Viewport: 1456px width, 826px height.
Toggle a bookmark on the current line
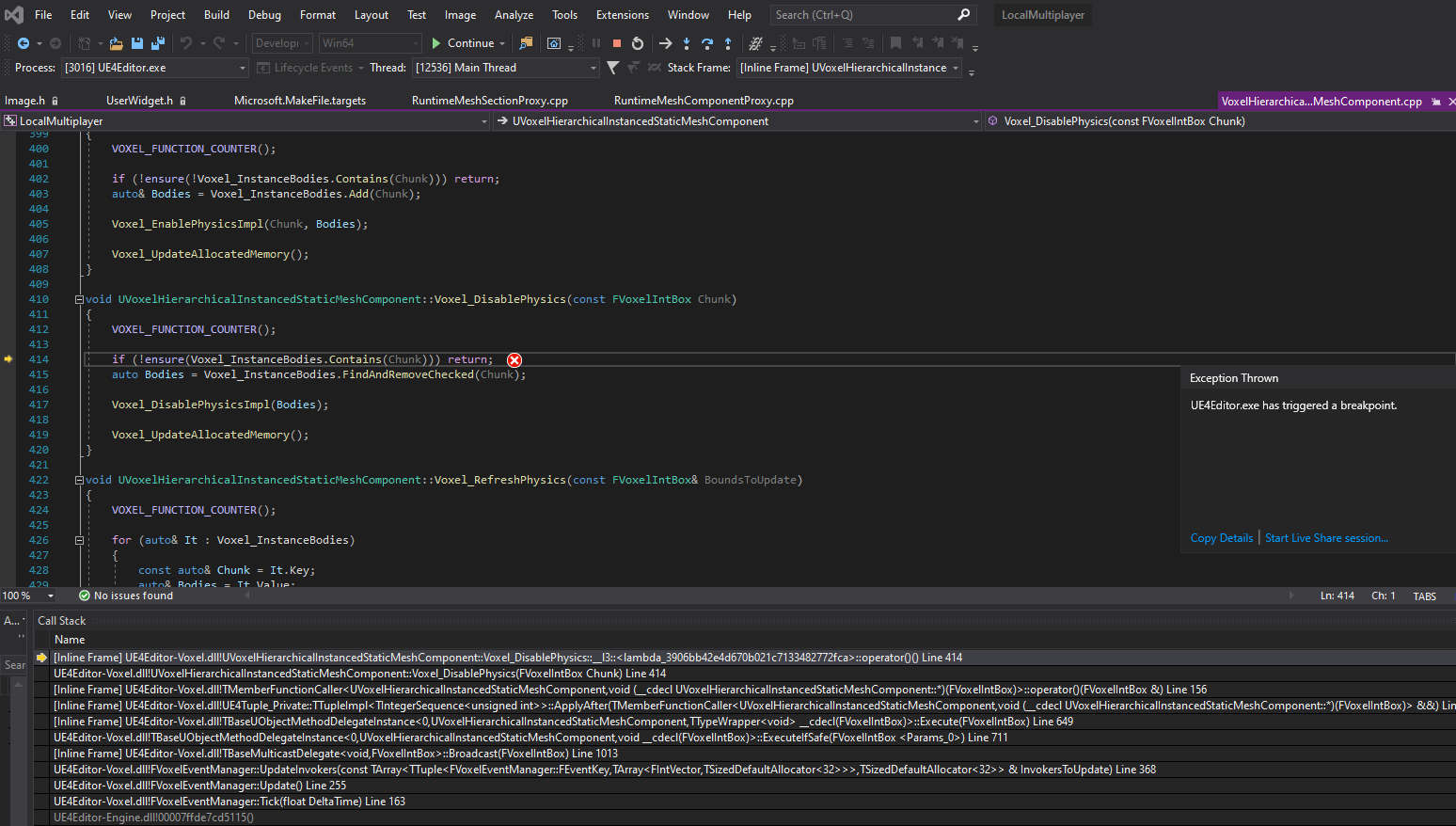coord(895,43)
